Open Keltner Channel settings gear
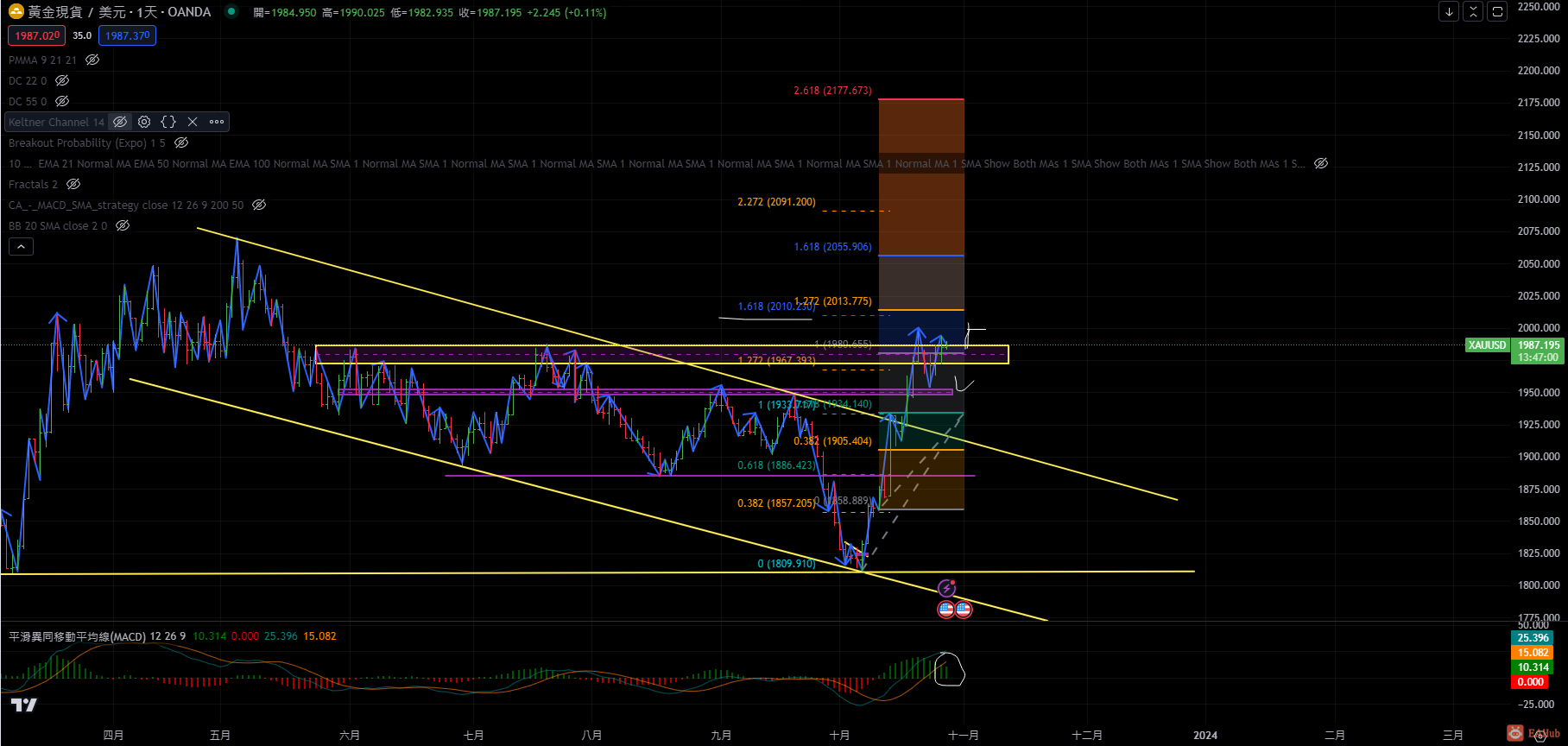 [x=144, y=122]
